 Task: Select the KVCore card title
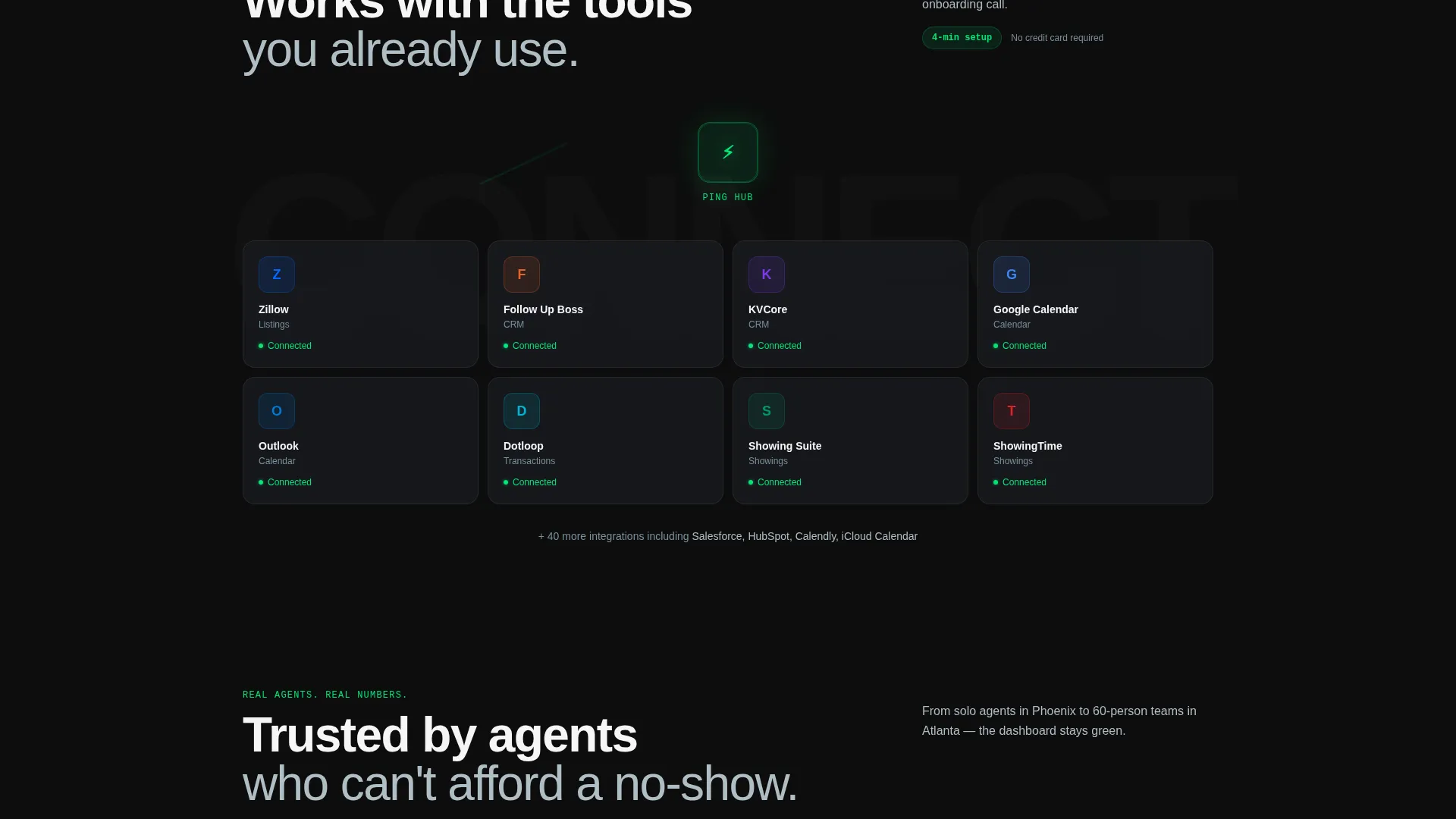[x=767, y=309]
